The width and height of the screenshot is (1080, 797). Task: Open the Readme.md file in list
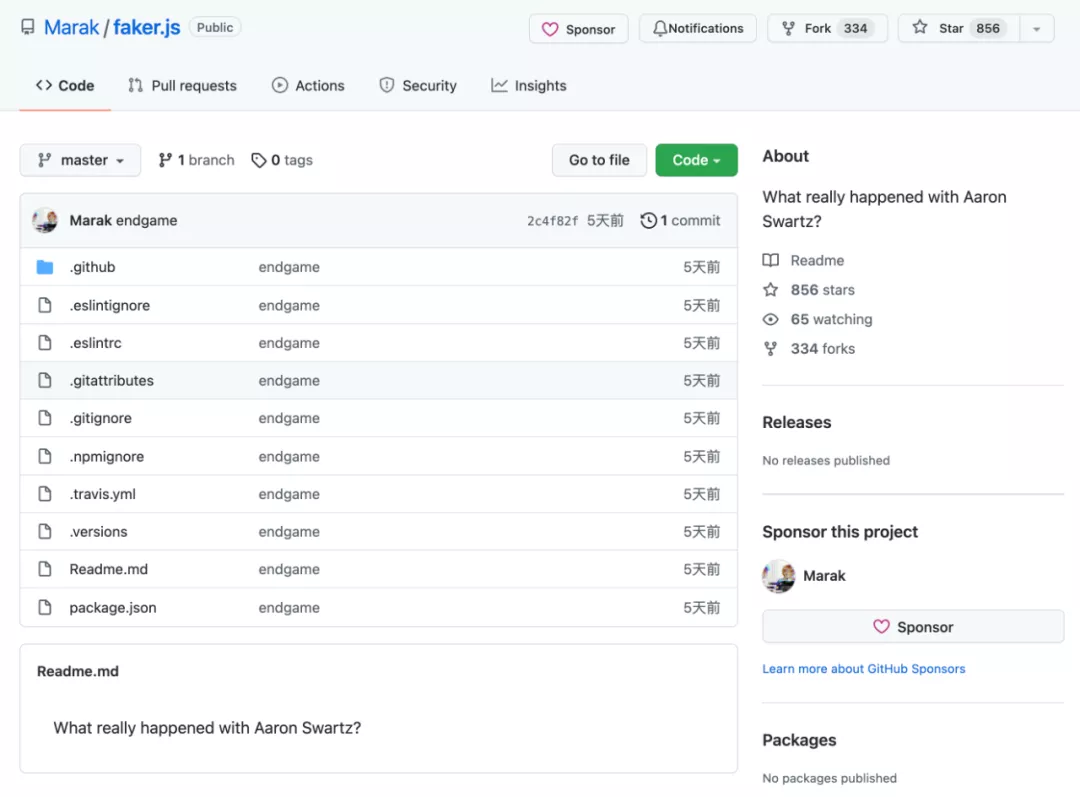coord(109,570)
